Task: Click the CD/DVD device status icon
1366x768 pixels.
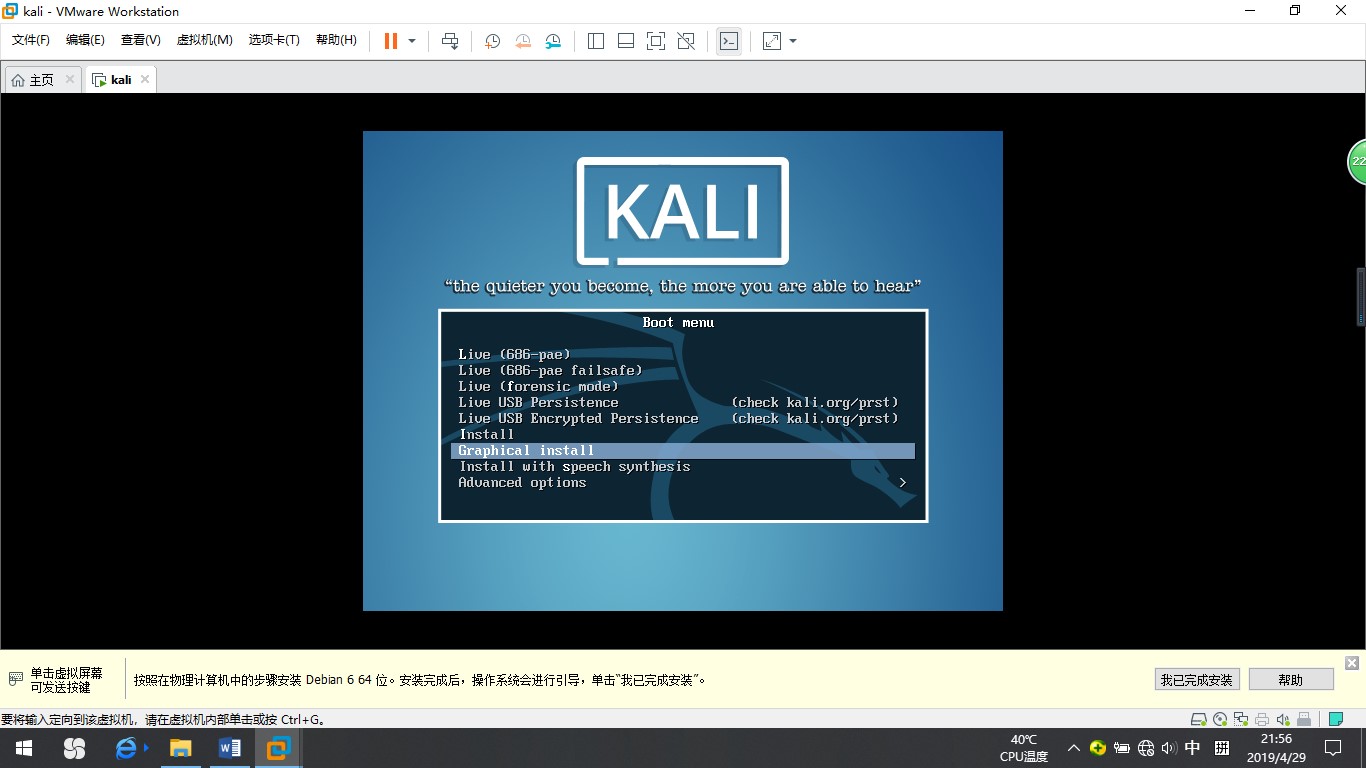Action: [1219, 719]
